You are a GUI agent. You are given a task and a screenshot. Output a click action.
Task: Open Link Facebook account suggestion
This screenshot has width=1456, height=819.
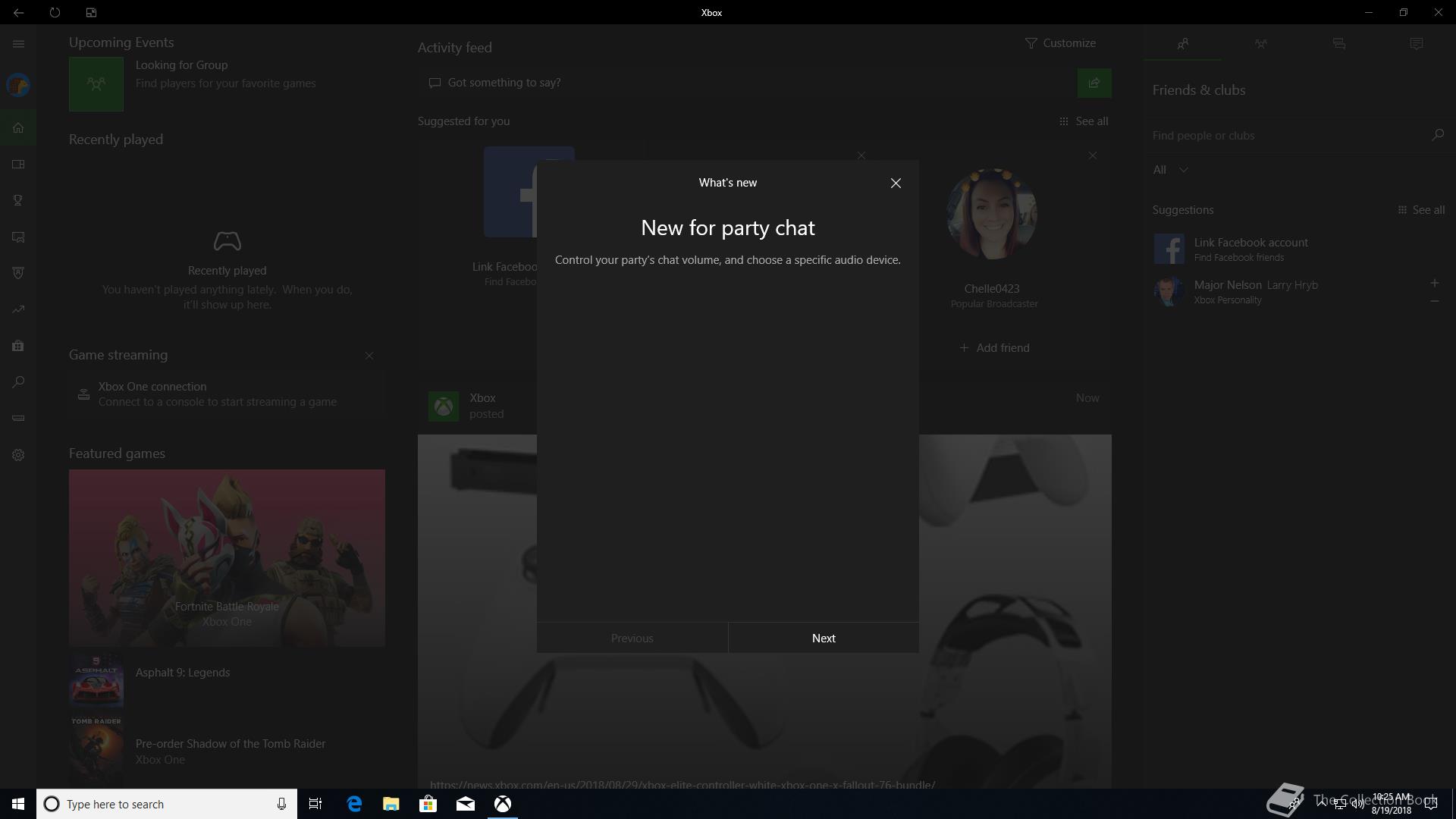point(1298,249)
